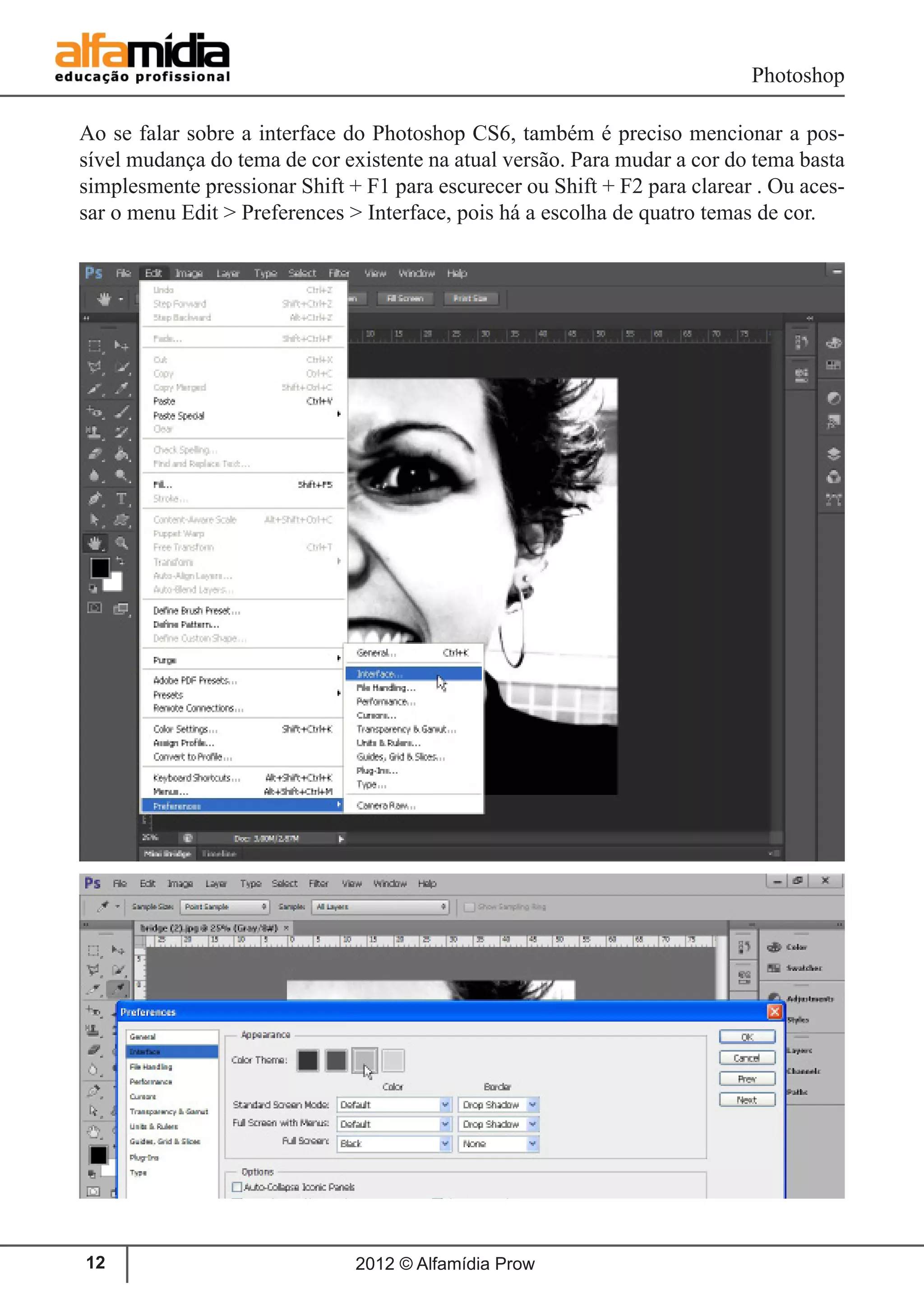Click the Print Size button in upper options bar

click(471, 298)
